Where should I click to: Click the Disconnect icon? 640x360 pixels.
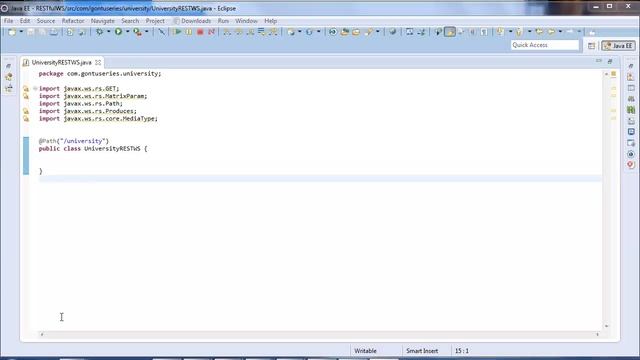click(x=211, y=32)
